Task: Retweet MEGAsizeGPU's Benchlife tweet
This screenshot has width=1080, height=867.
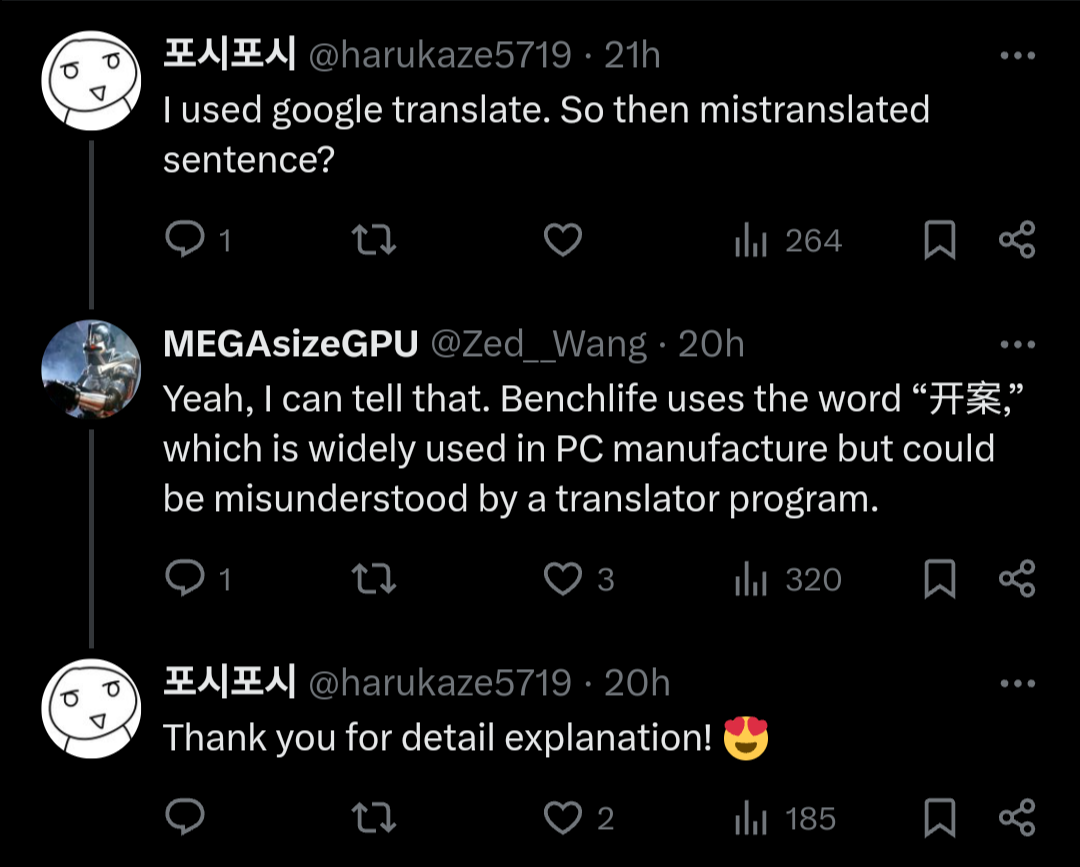Action: (374, 579)
